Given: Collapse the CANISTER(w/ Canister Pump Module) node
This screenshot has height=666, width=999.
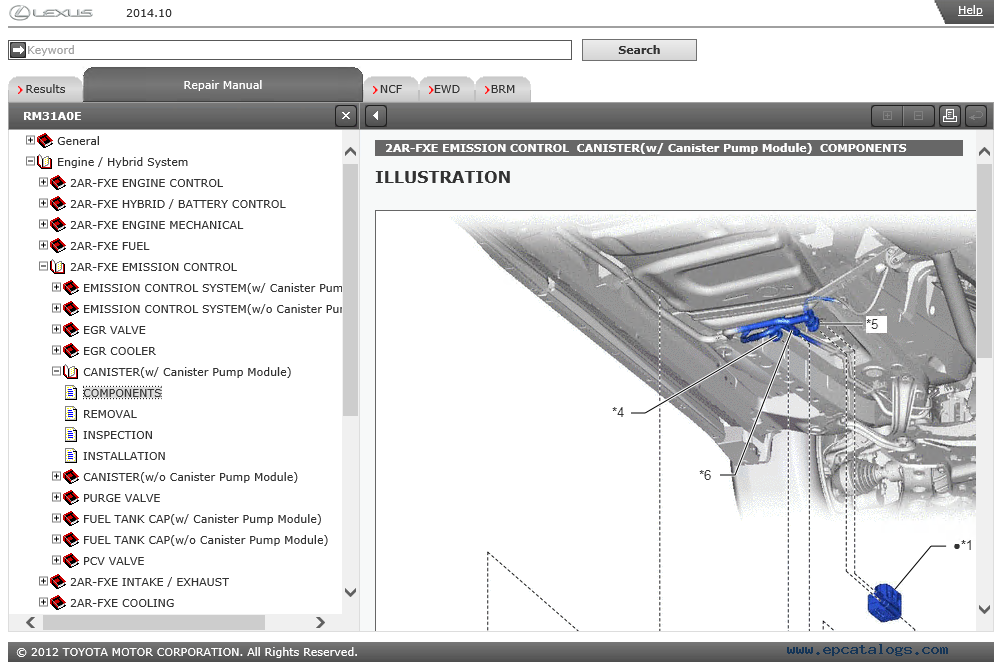Looking at the screenshot, I should point(56,371).
